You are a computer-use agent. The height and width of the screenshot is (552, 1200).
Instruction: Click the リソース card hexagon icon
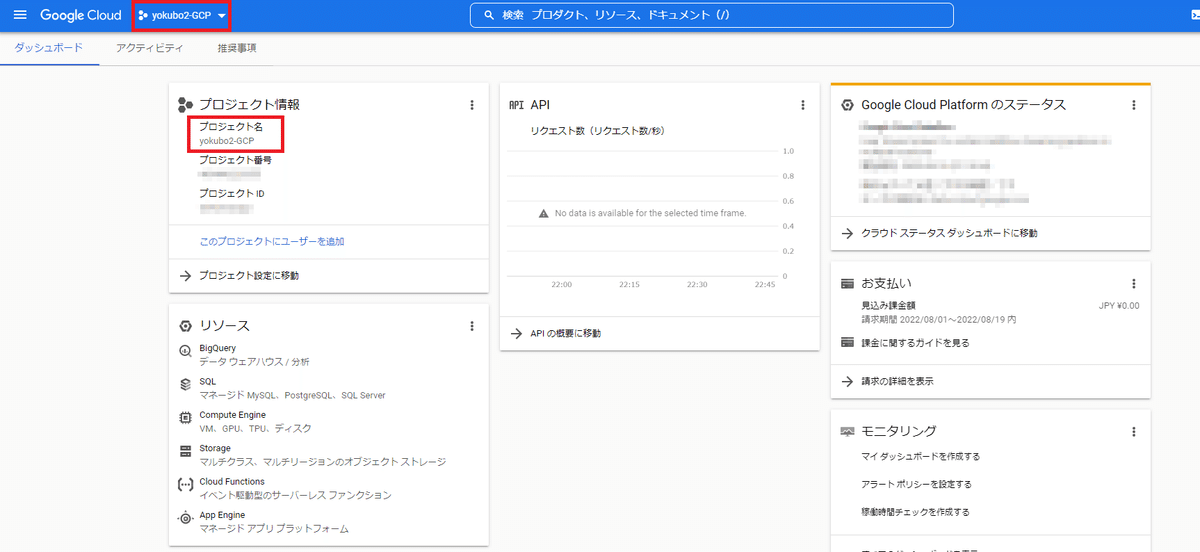pos(185,326)
